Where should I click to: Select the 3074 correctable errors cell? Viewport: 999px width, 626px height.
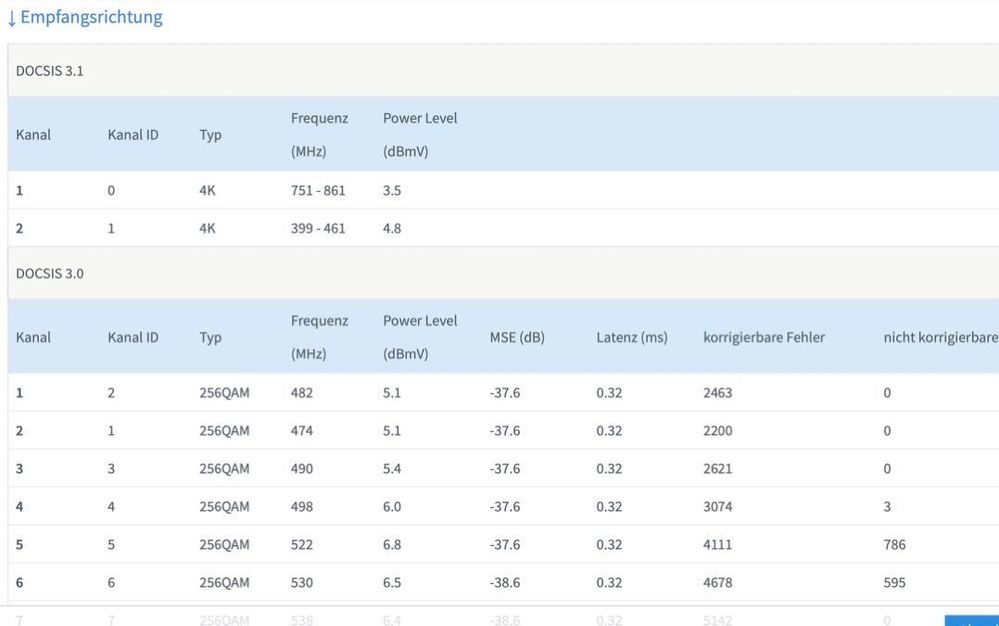pyautogui.click(x=718, y=507)
